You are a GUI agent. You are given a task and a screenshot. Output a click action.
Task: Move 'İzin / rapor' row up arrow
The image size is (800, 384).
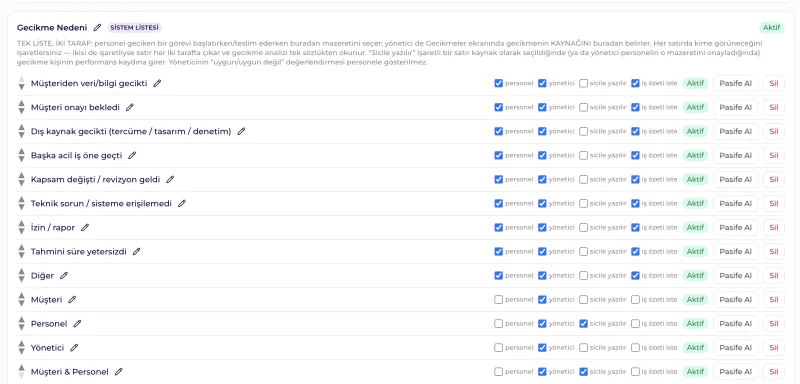[x=21, y=223]
